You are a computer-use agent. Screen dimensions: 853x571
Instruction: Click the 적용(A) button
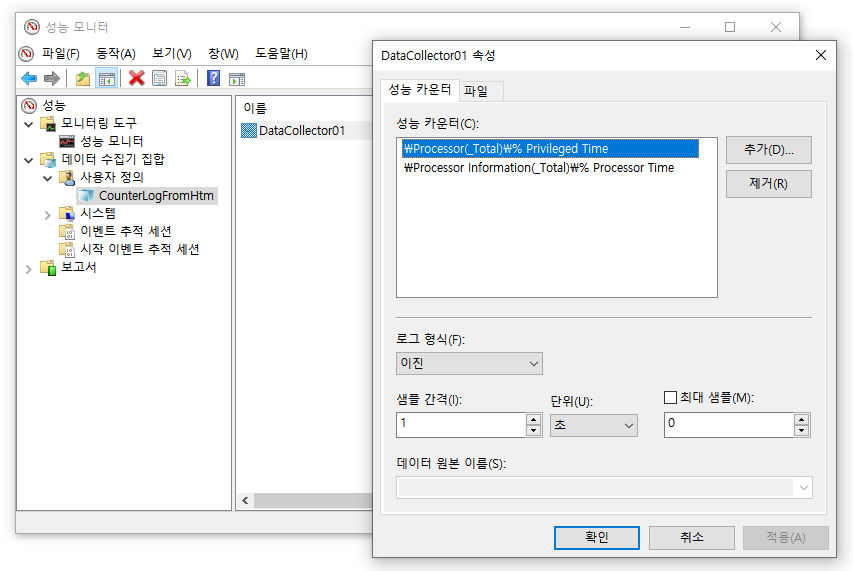coord(786,537)
